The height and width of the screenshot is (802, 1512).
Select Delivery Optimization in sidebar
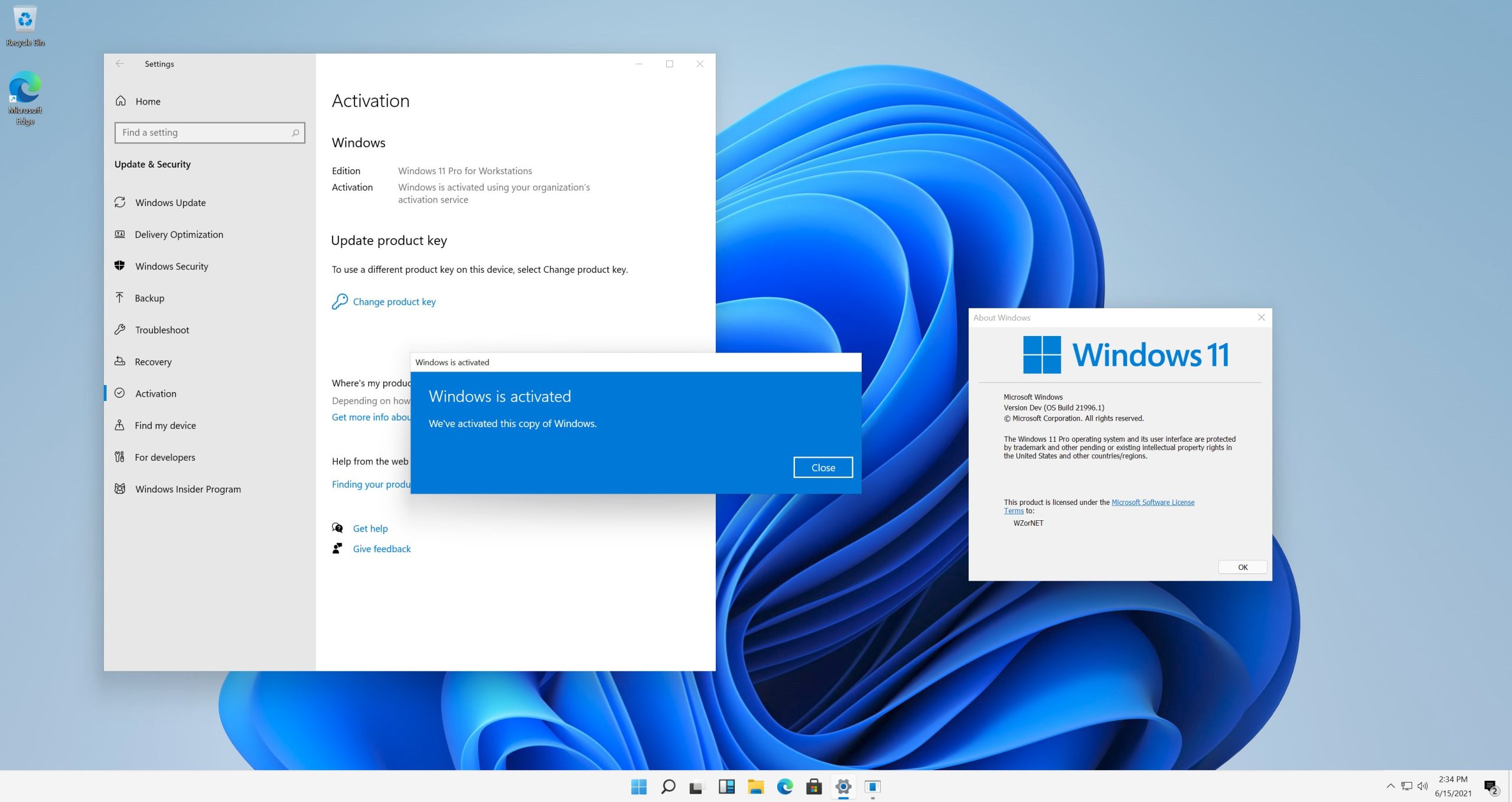click(178, 234)
